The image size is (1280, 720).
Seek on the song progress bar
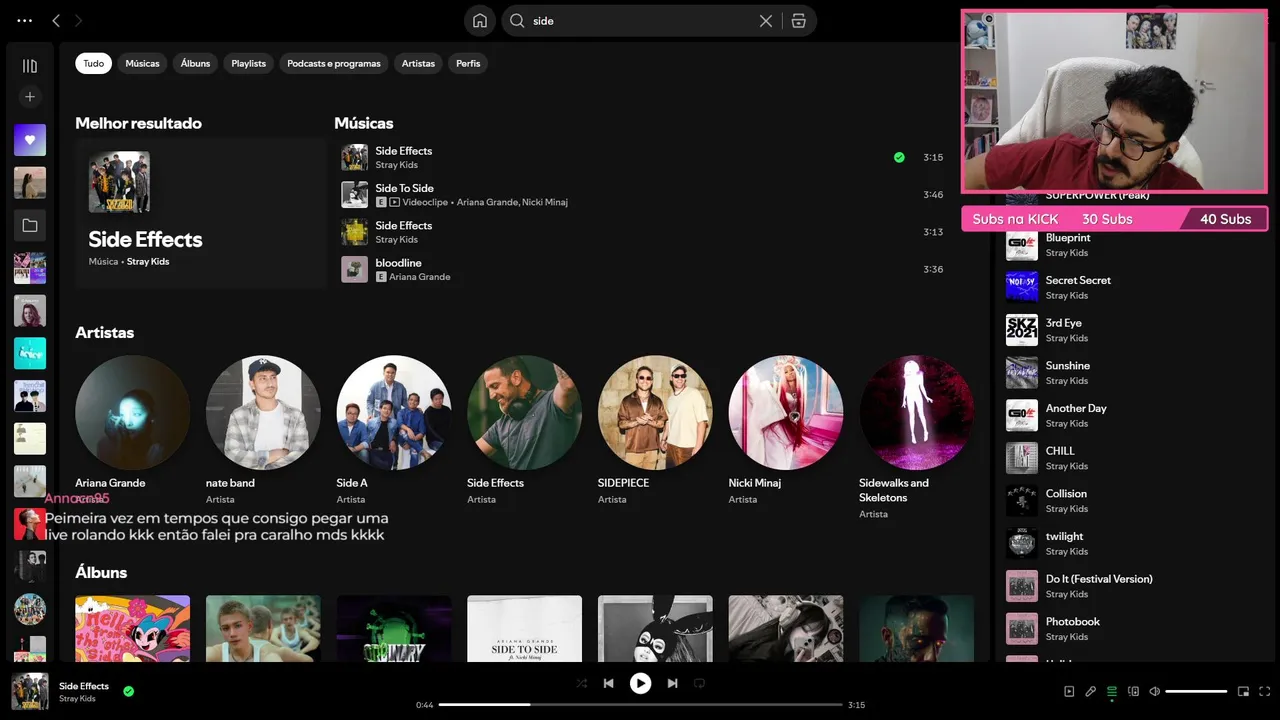tap(640, 705)
